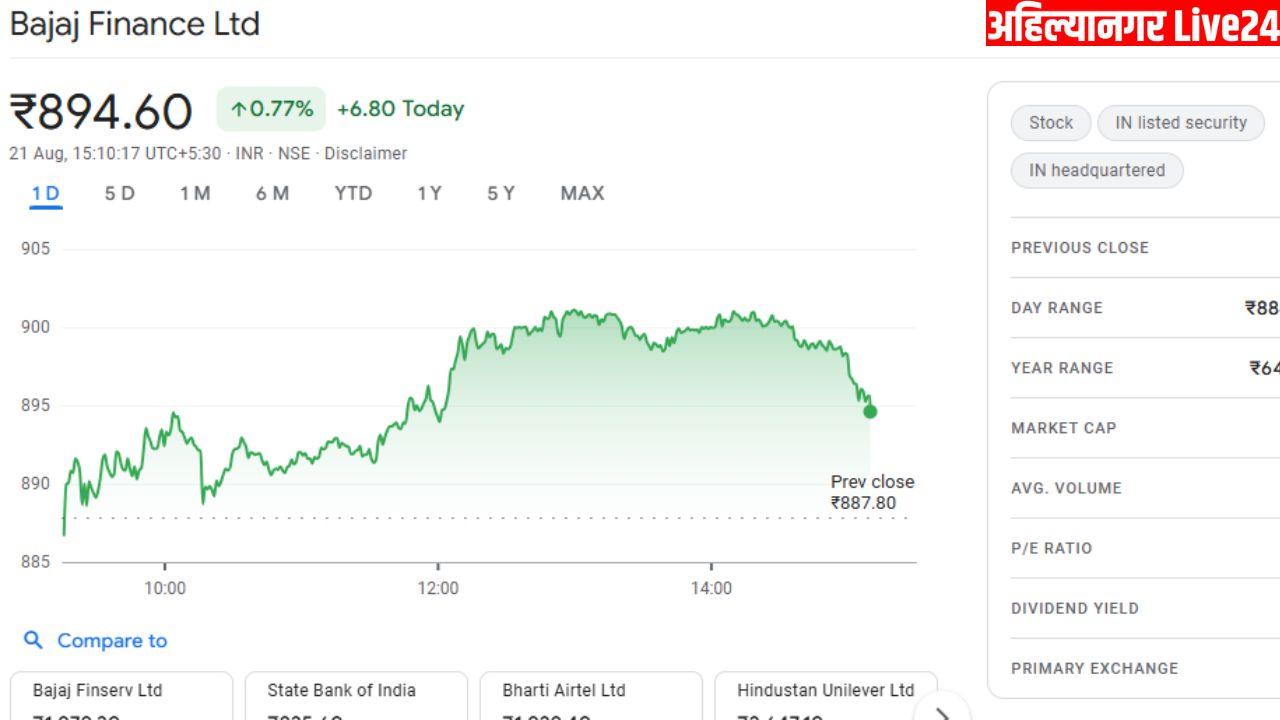Screen dimensions: 1280x720
Task: Click the green up-arrow percentage badge
Action: click(271, 109)
